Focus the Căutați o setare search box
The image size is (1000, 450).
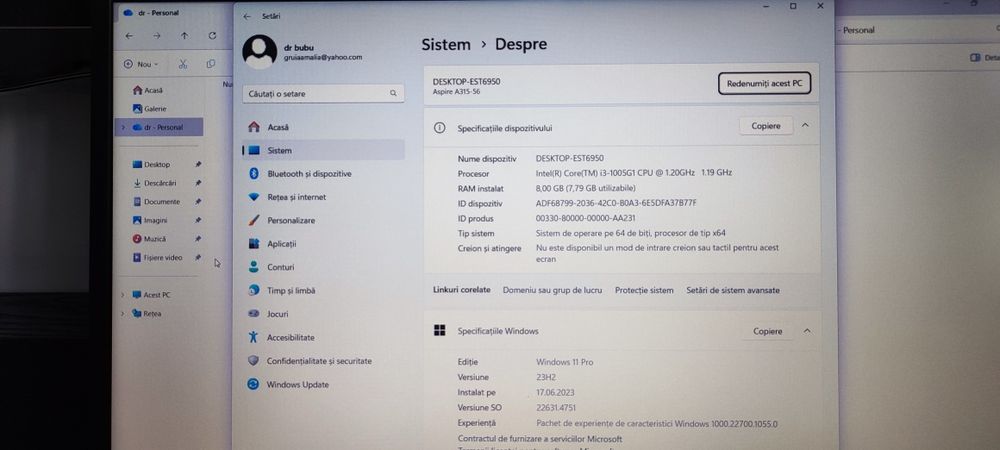point(323,94)
